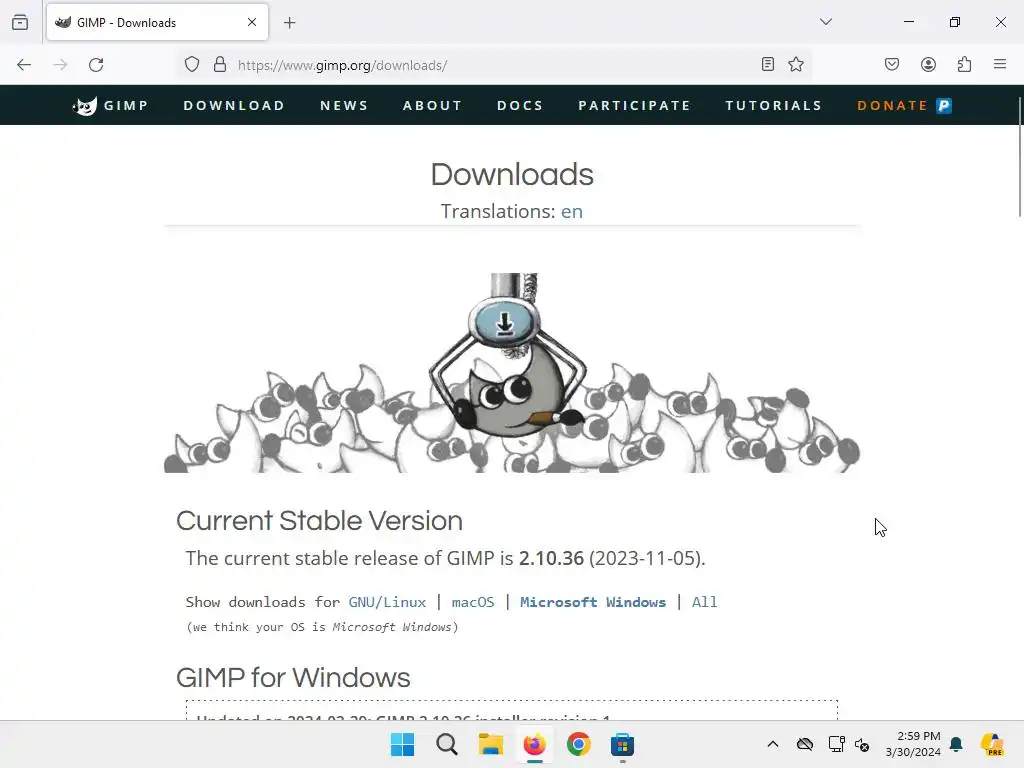Open Firefox account icon
This screenshot has width=1024, height=768.
click(928, 64)
